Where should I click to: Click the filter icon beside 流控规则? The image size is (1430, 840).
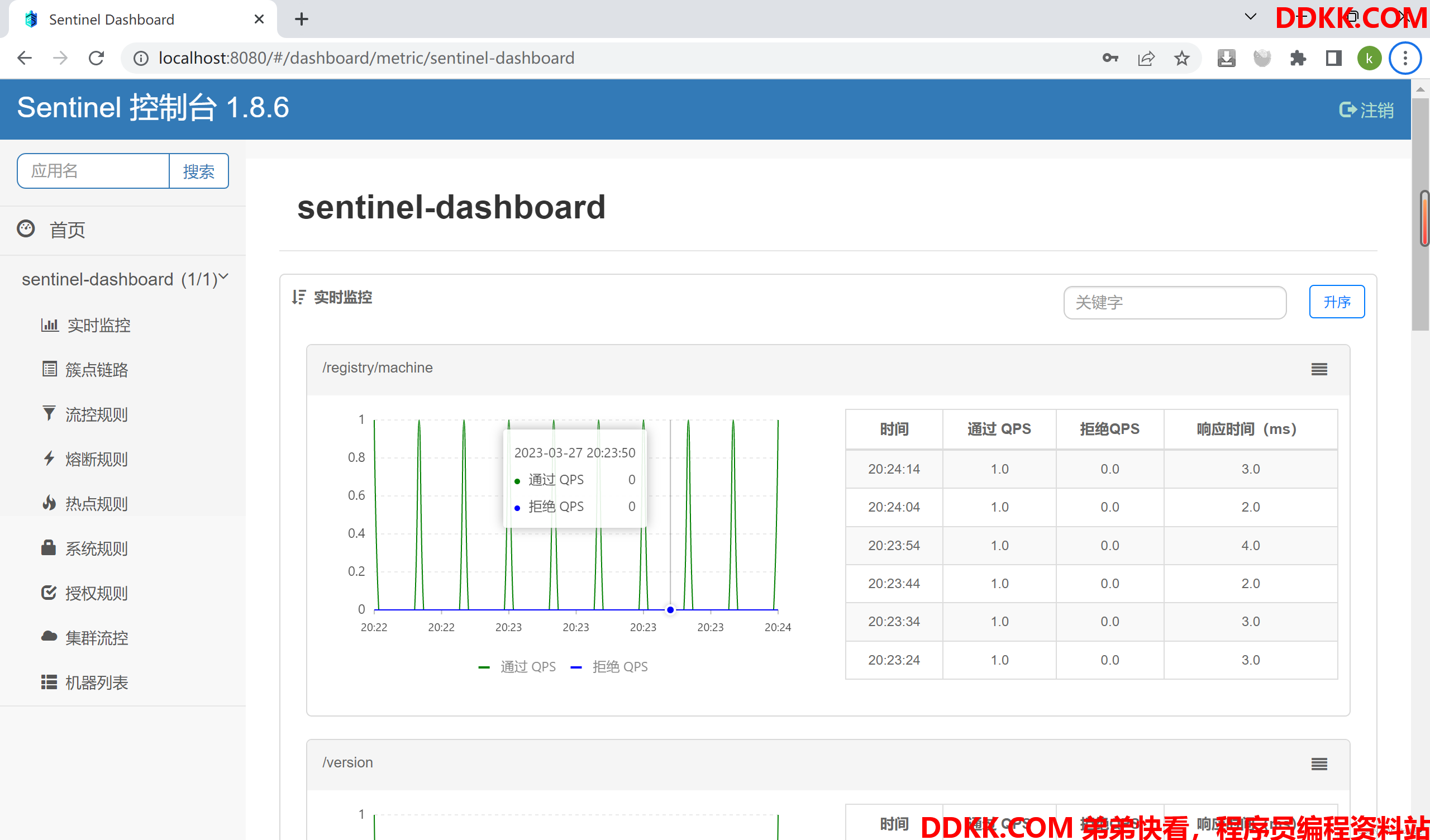tap(49, 413)
